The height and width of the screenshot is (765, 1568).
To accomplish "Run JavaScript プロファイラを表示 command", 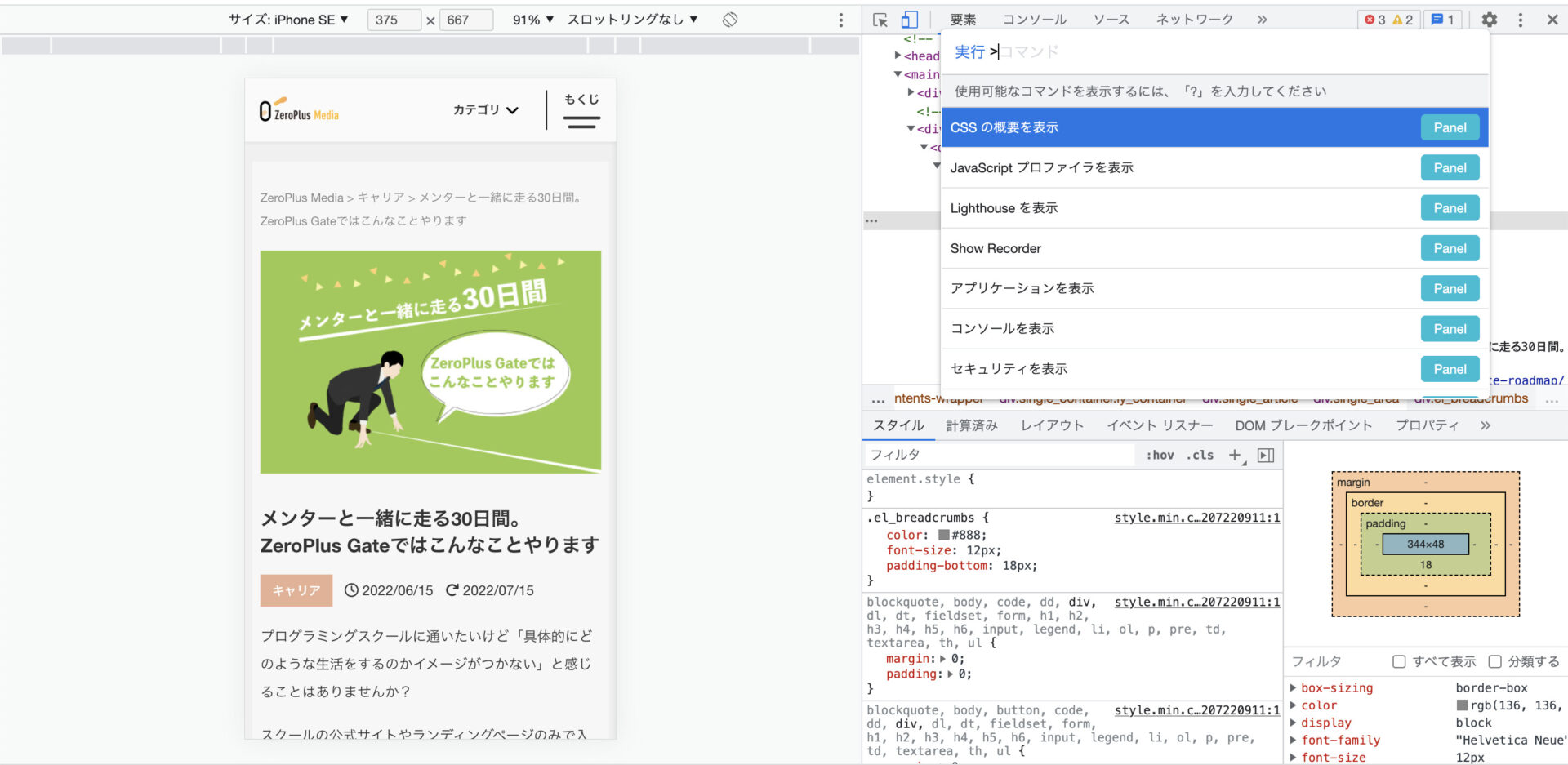I will point(1214,168).
